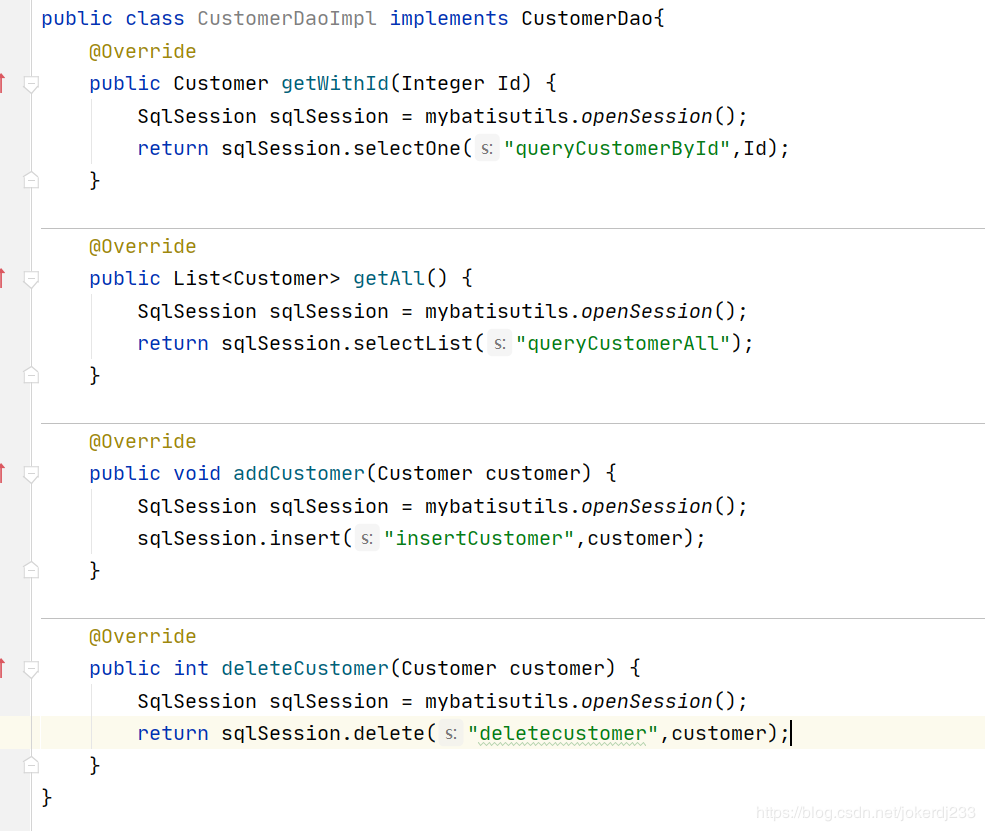Click the parameter hint before "deletecustomer"
Viewport: 985px width, 831px height.
coord(451,734)
